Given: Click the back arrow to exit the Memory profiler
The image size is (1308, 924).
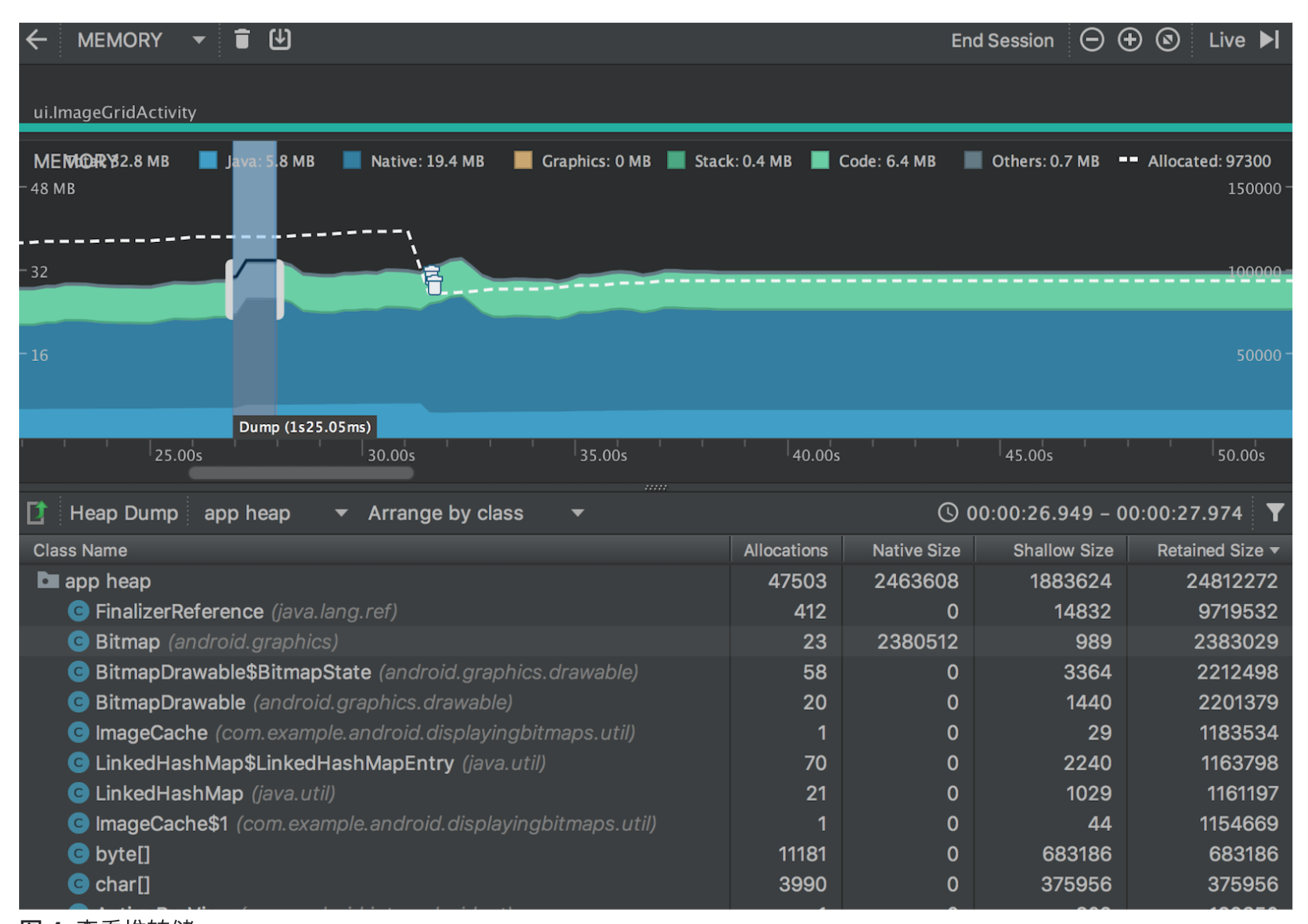Looking at the screenshot, I should click(37, 39).
